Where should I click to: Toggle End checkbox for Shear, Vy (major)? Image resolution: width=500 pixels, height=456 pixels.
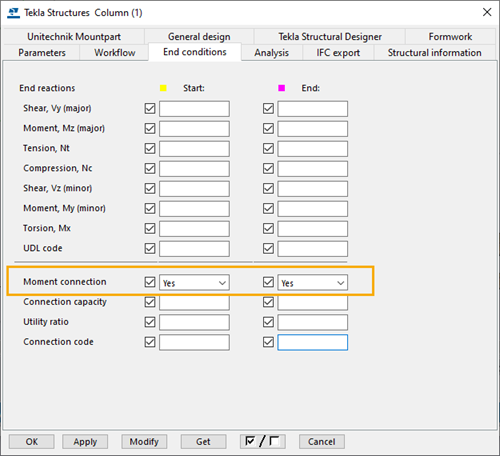click(268, 108)
